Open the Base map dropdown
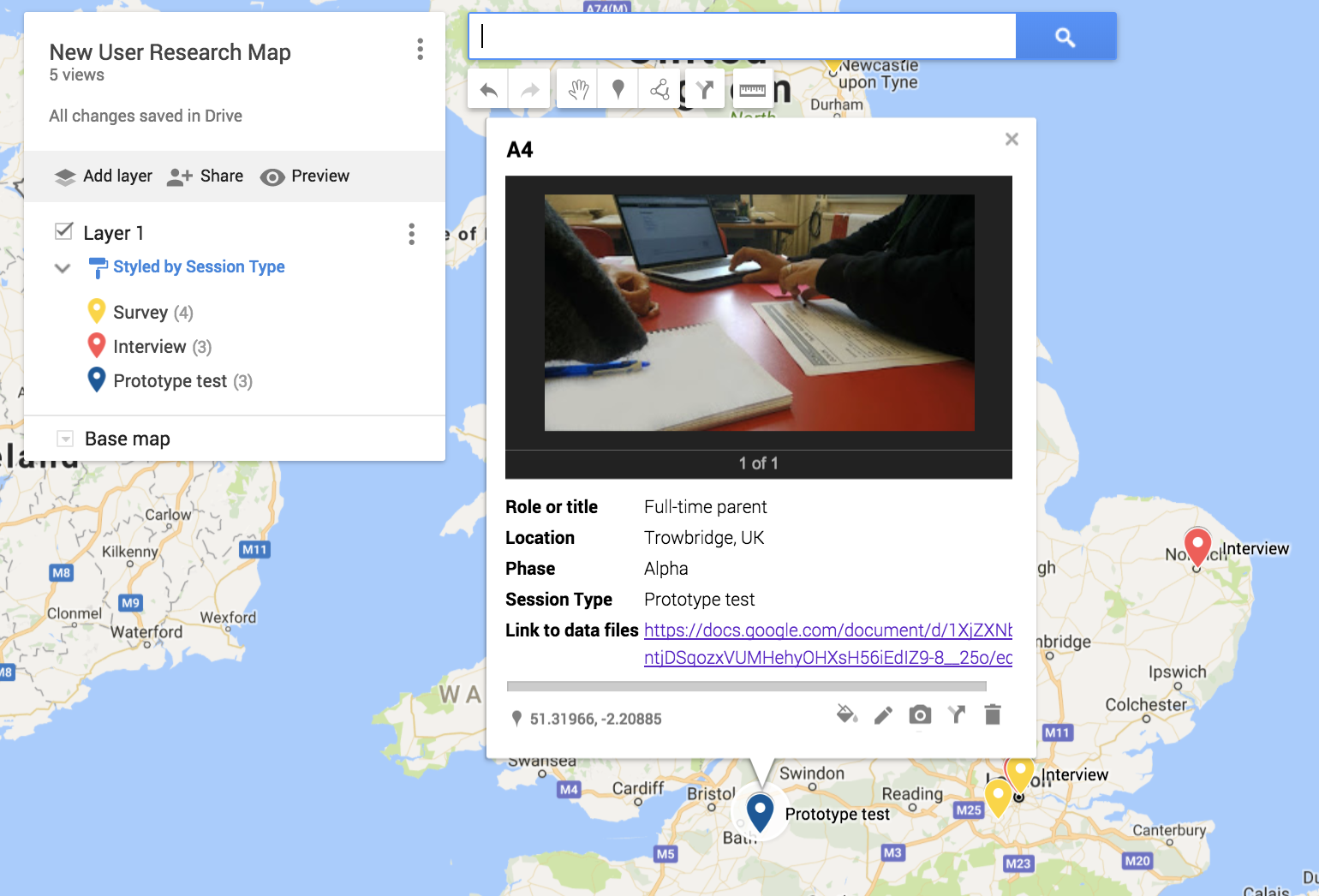 [x=65, y=439]
